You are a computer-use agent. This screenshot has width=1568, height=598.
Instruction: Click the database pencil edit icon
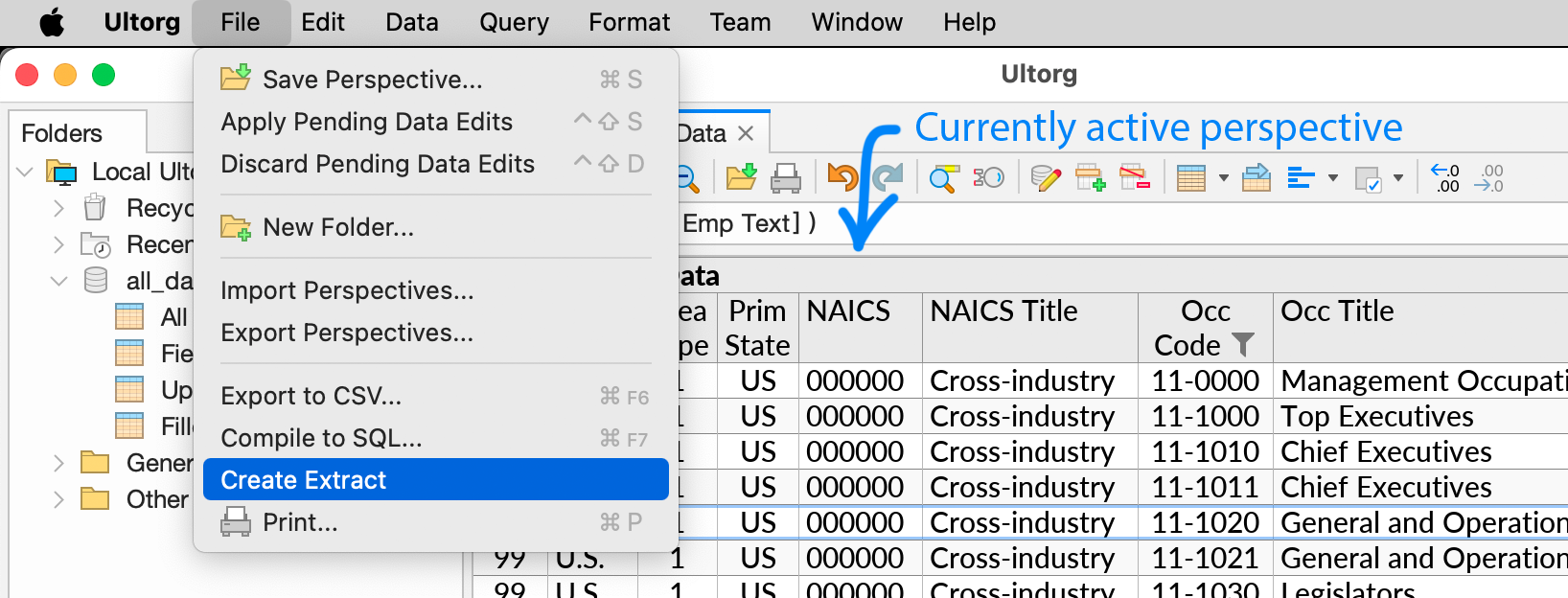coord(1045,177)
